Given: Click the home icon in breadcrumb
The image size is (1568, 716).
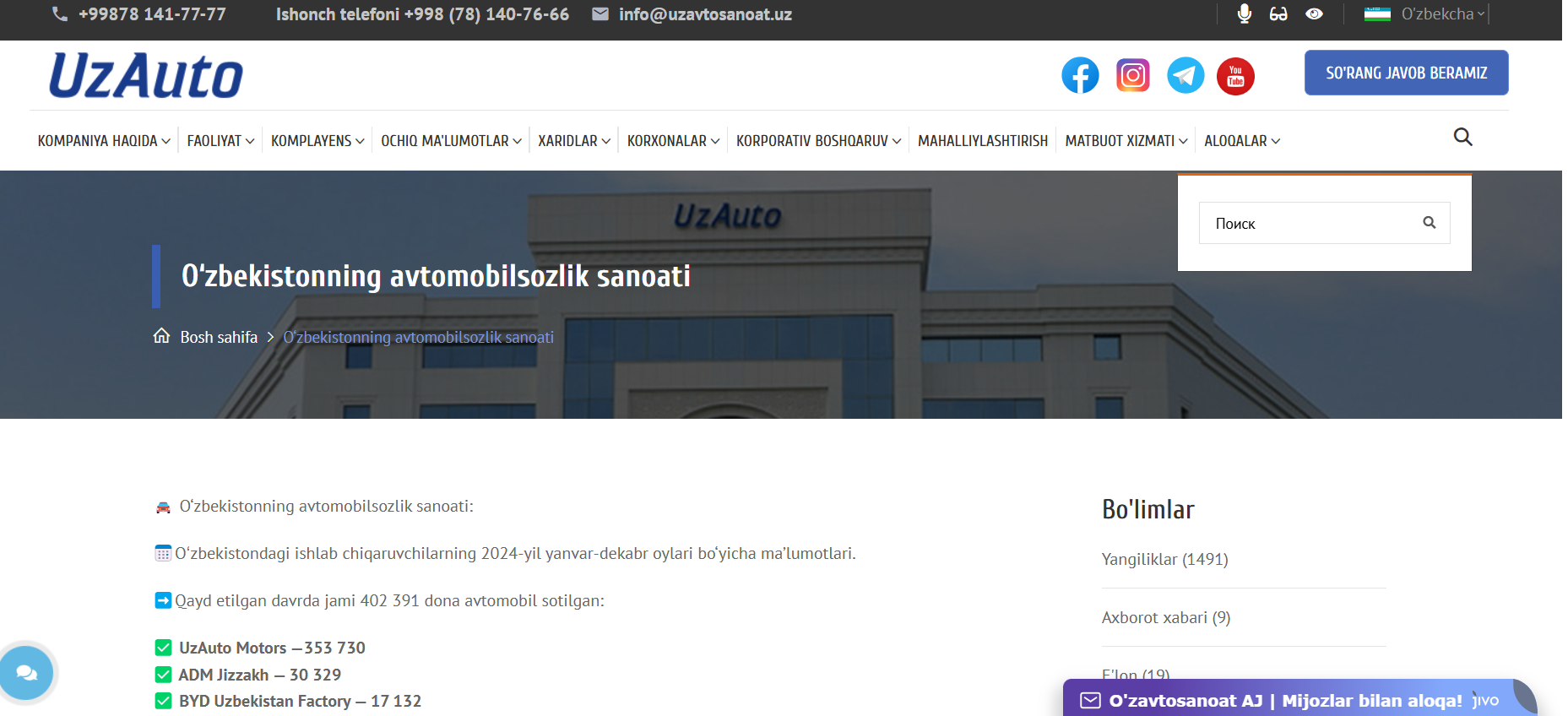Looking at the screenshot, I should tap(161, 336).
